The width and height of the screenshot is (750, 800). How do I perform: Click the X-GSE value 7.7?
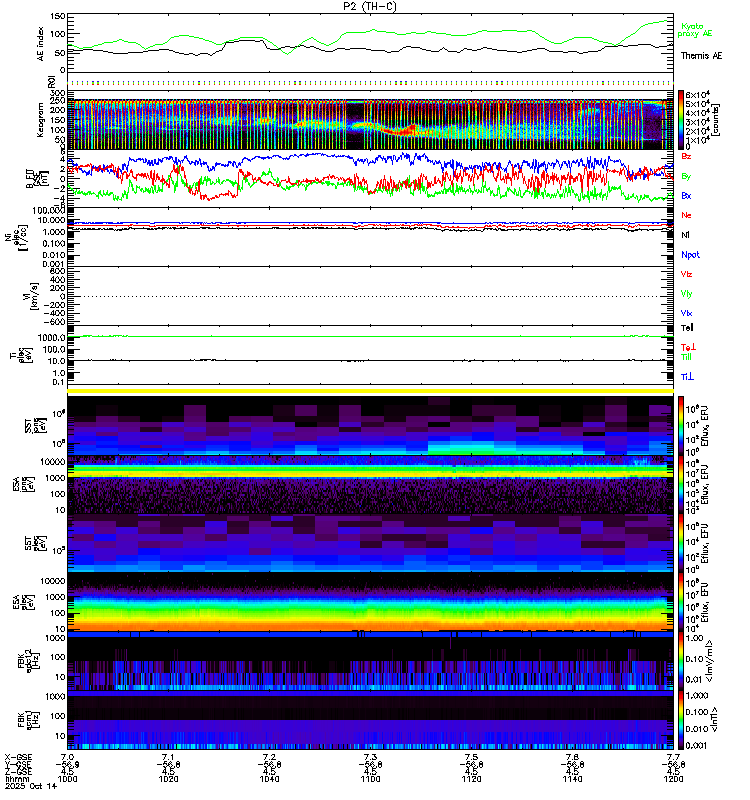(673, 757)
